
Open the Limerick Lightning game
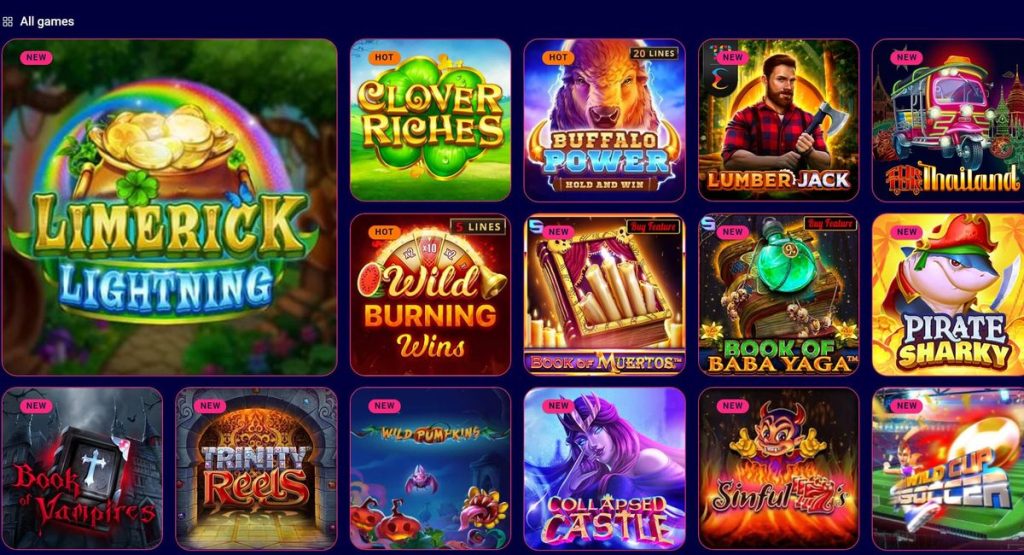pos(170,207)
